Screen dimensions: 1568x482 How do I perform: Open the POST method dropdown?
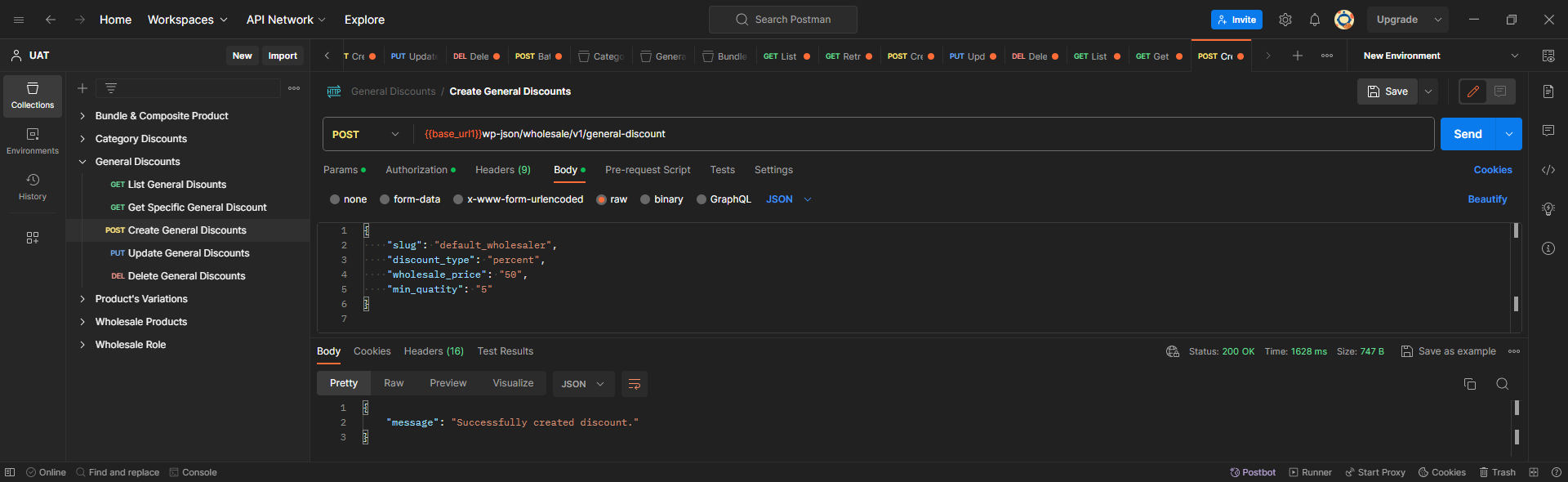(x=367, y=134)
